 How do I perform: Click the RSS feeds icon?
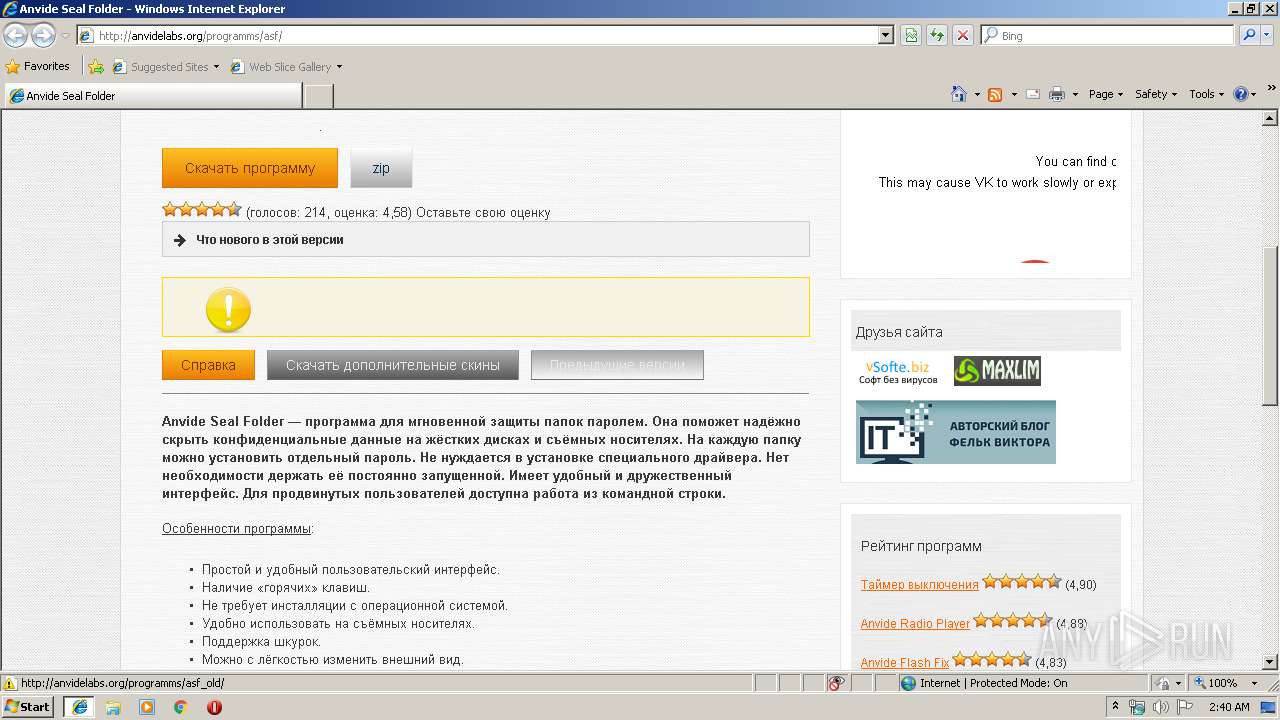[995, 94]
